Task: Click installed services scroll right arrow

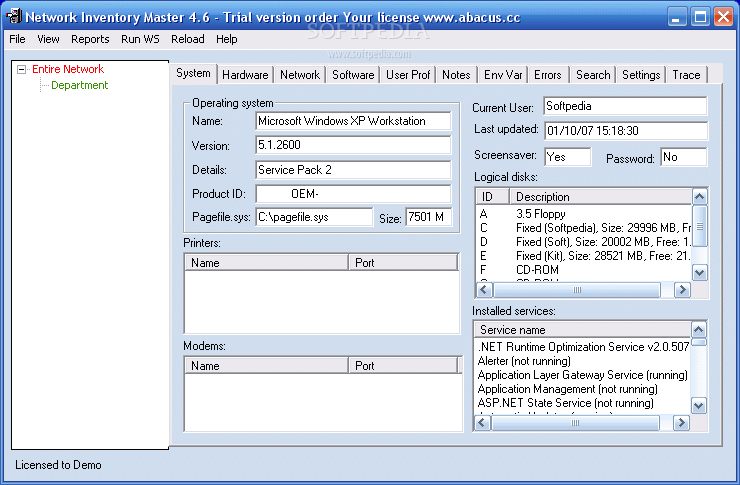Action: (681, 423)
